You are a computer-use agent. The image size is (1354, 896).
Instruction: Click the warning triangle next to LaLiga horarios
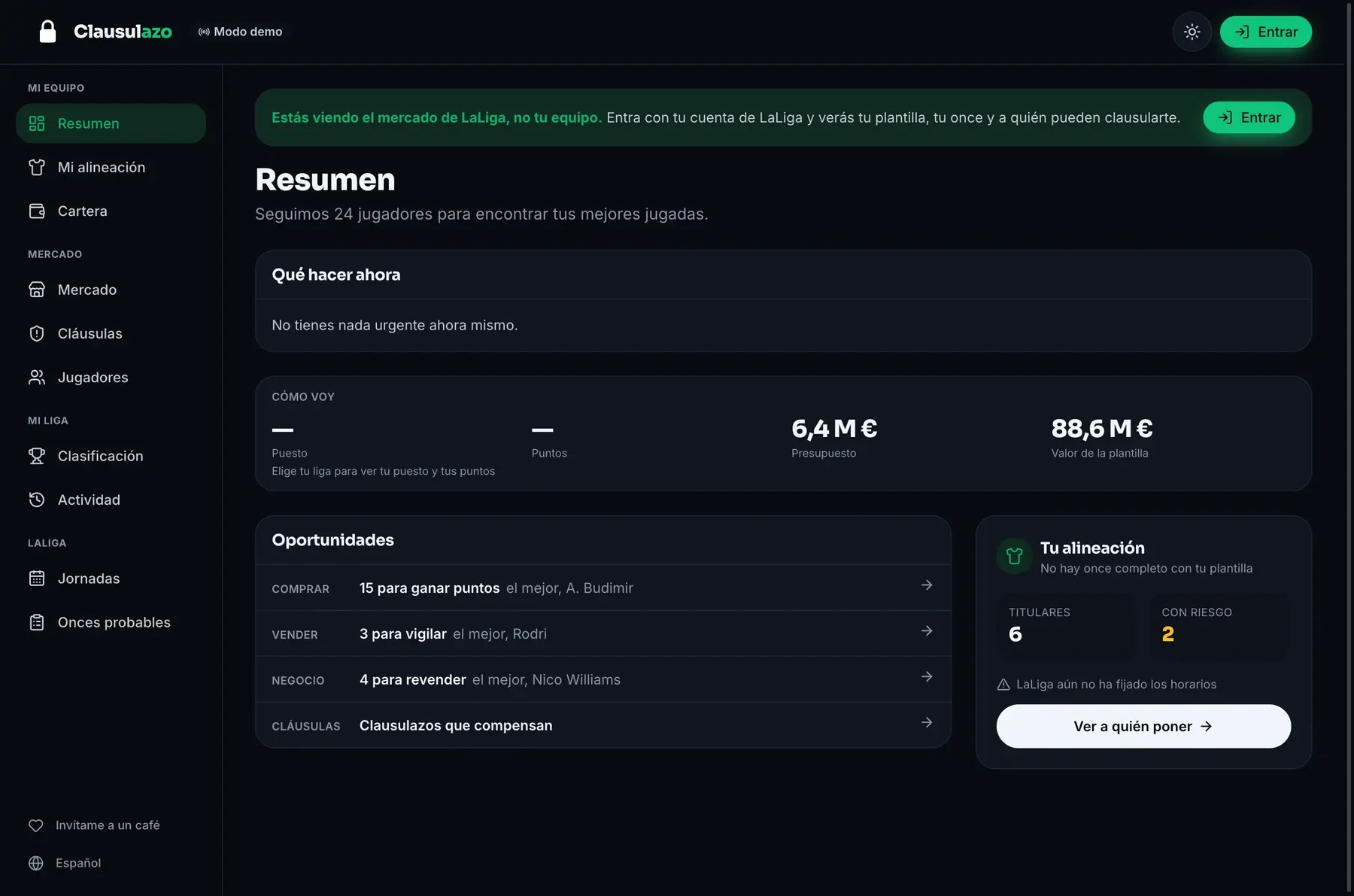pos(1003,685)
